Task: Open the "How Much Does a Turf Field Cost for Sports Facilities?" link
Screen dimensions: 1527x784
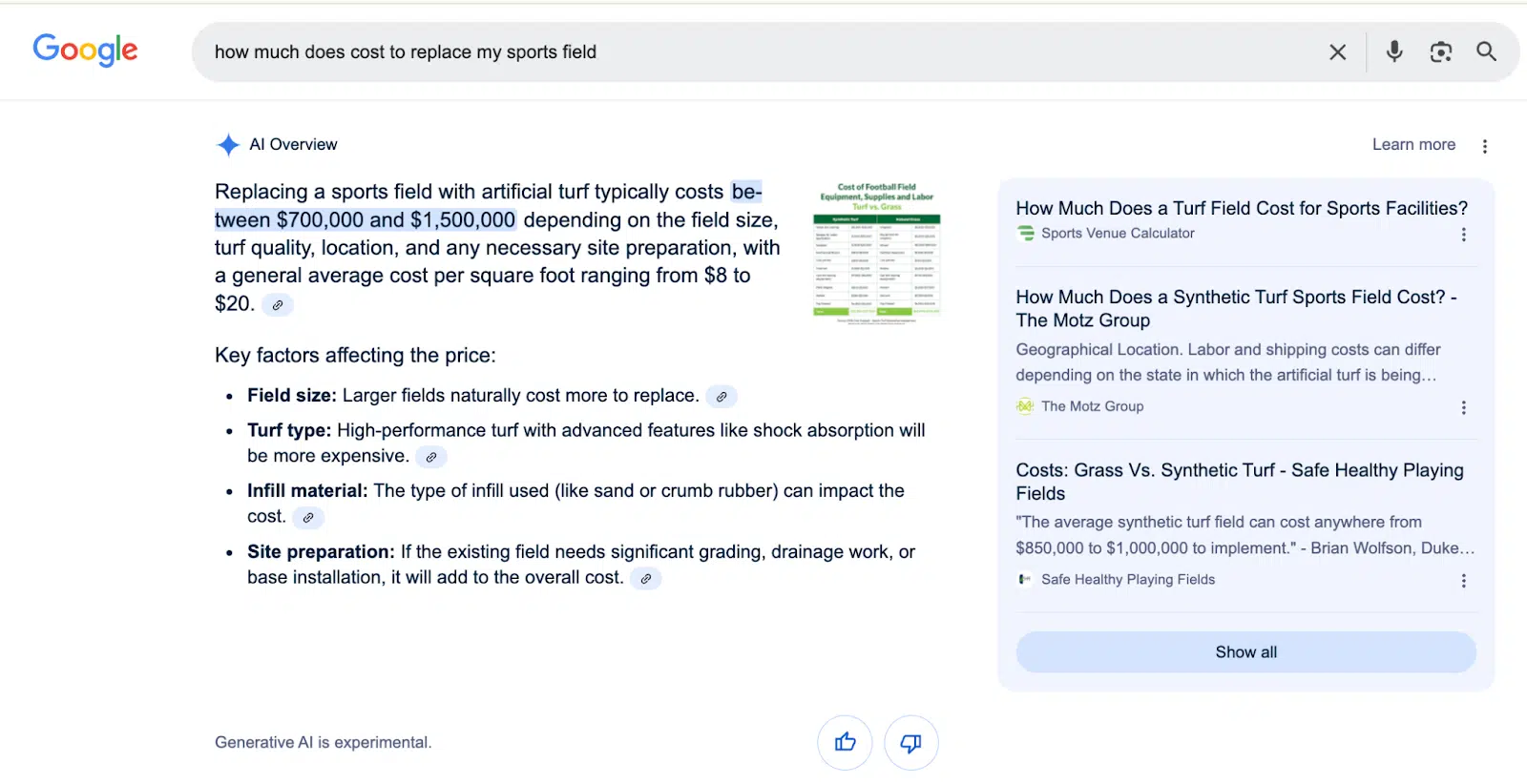Action: pyautogui.click(x=1242, y=208)
